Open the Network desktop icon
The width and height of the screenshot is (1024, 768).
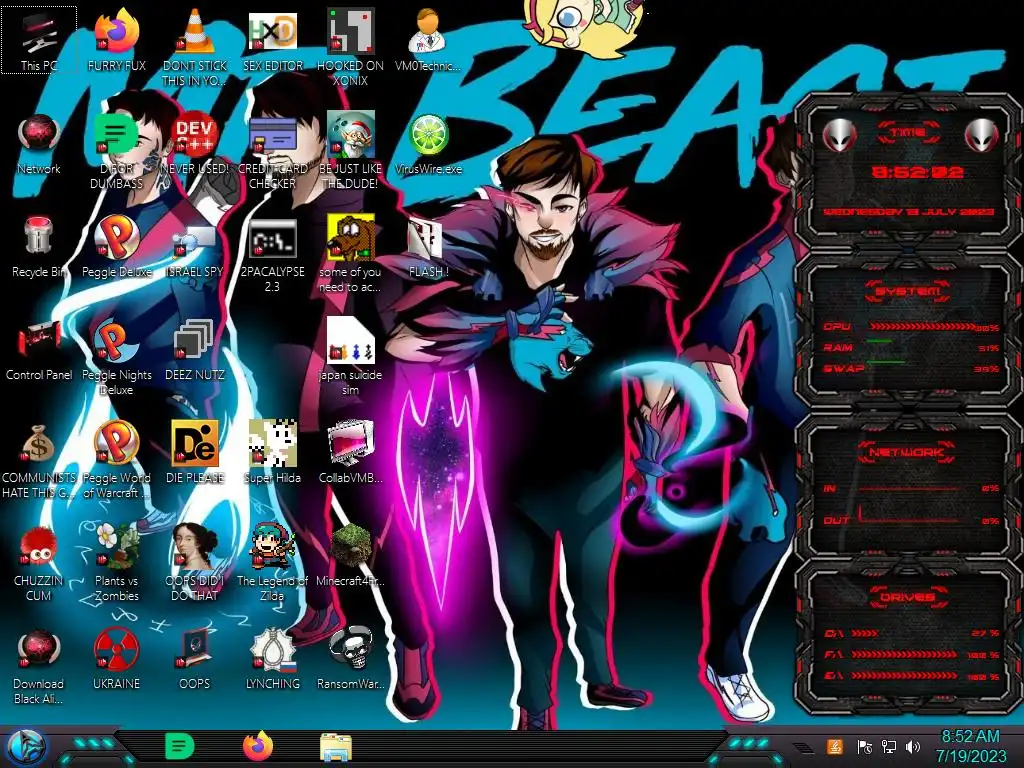[39, 144]
